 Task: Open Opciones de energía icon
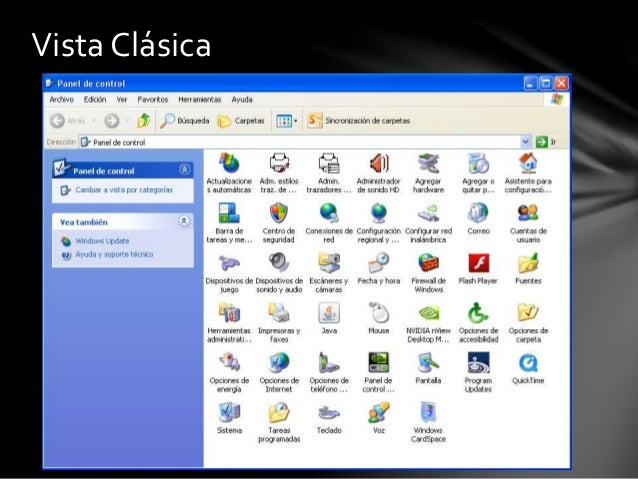click(x=229, y=363)
